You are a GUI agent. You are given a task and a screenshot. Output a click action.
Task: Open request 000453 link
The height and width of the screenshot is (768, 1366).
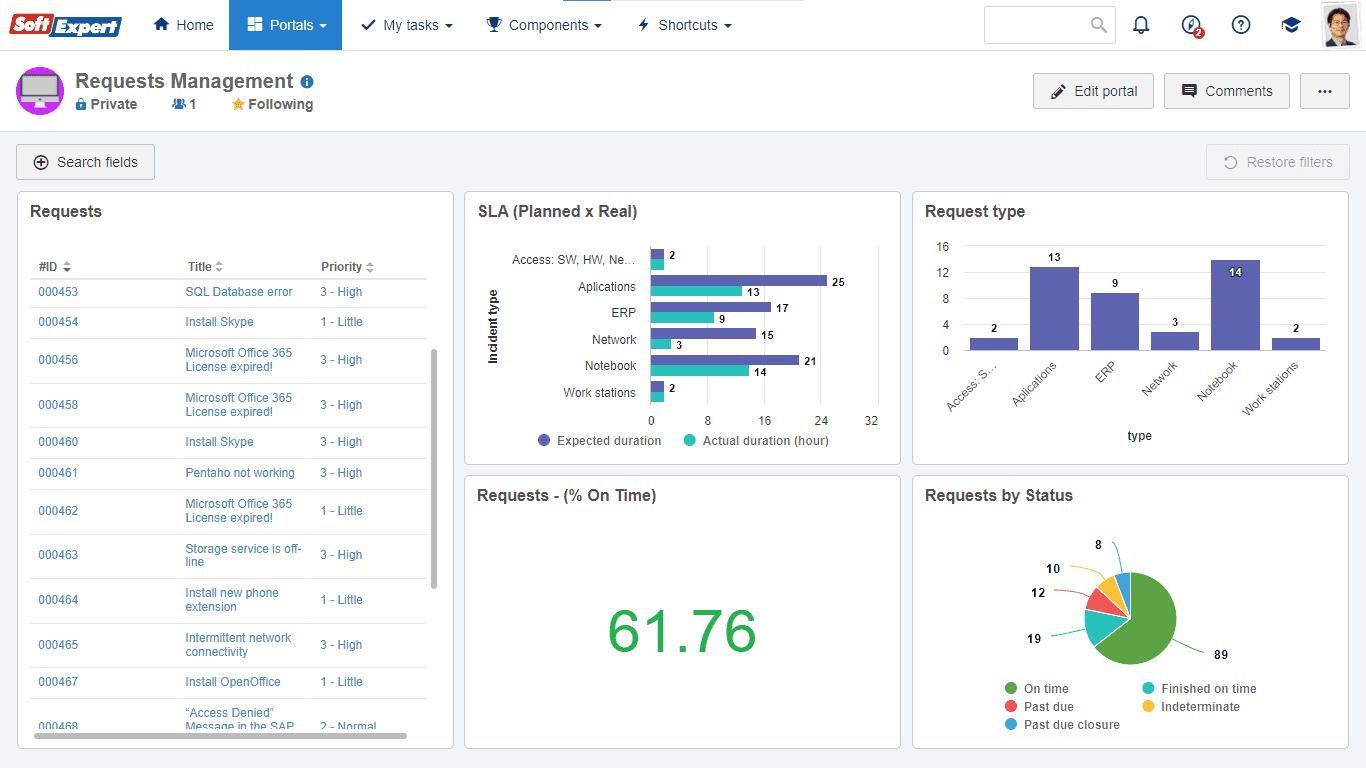coord(58,292)
